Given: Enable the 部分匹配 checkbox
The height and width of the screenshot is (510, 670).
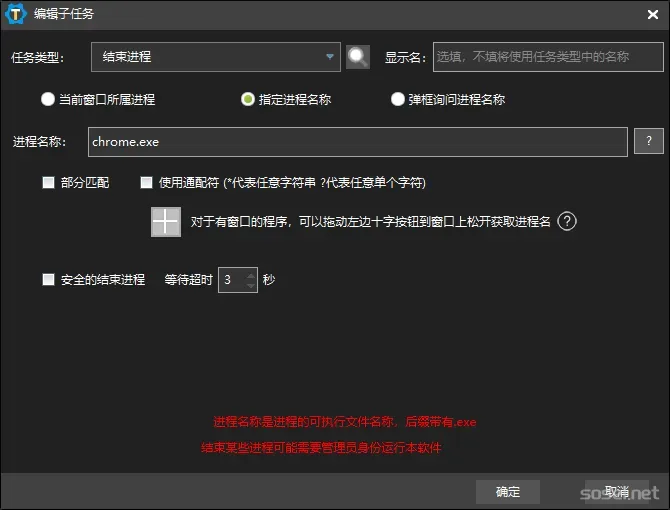Looking at the screenshot, I should tap(48, 183).
